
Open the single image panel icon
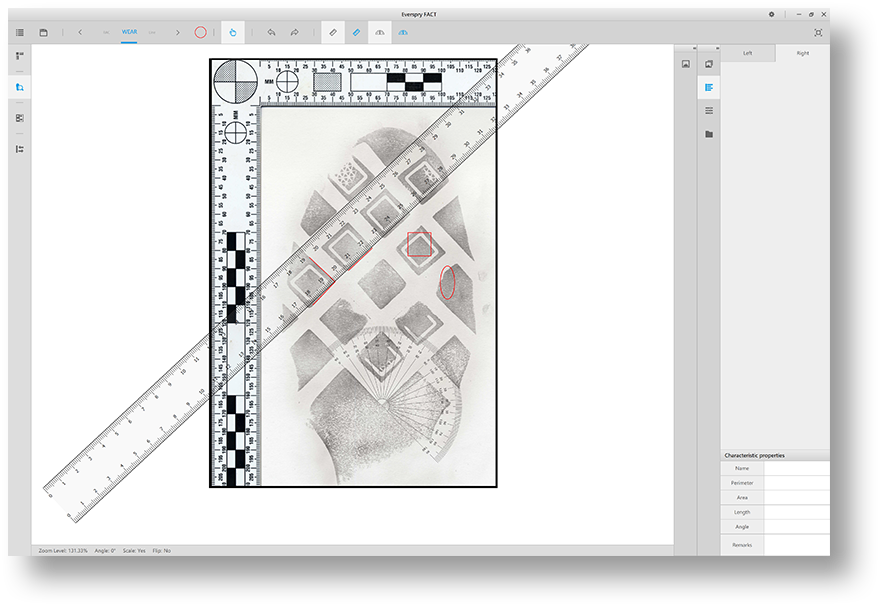(685, 64)
